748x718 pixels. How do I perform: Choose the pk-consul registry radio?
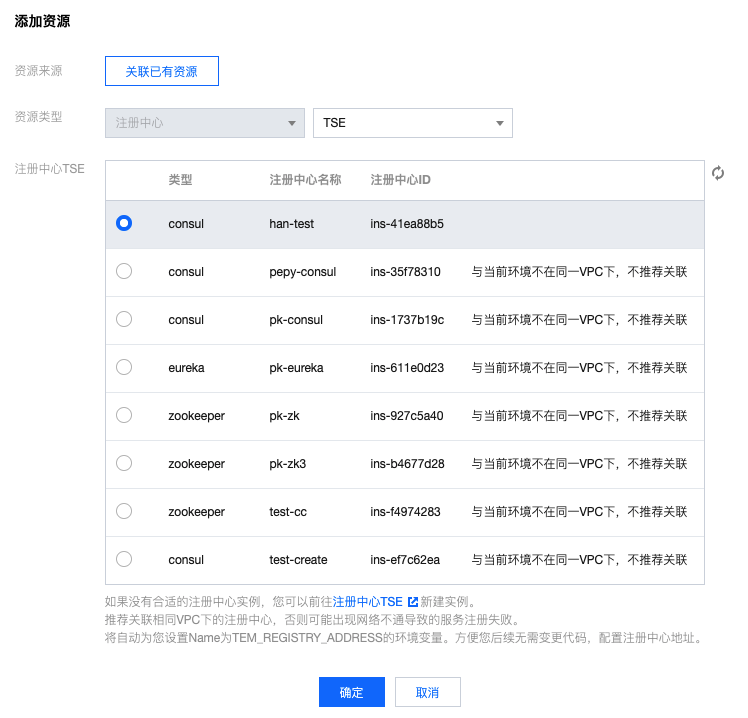click(124, 319)
